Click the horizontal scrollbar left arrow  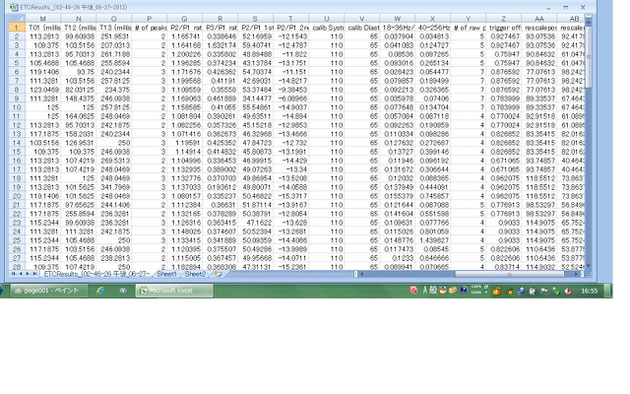[x=362, y=274]
